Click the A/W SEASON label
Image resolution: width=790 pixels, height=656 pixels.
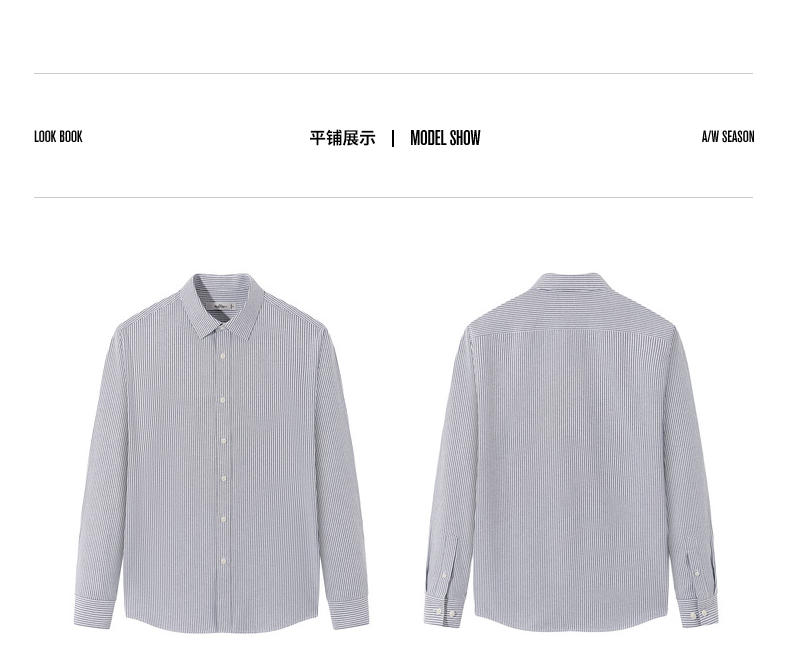(728, 137)
